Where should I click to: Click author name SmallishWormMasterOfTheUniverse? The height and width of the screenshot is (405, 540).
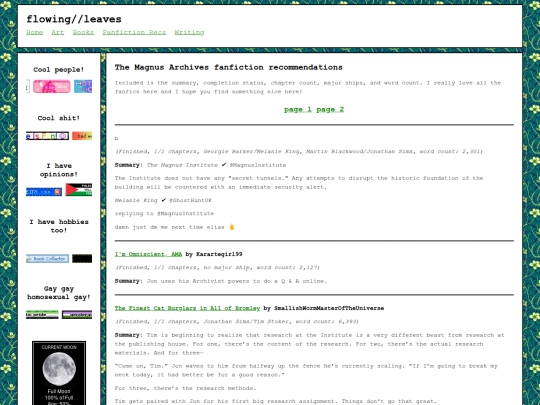329,308
